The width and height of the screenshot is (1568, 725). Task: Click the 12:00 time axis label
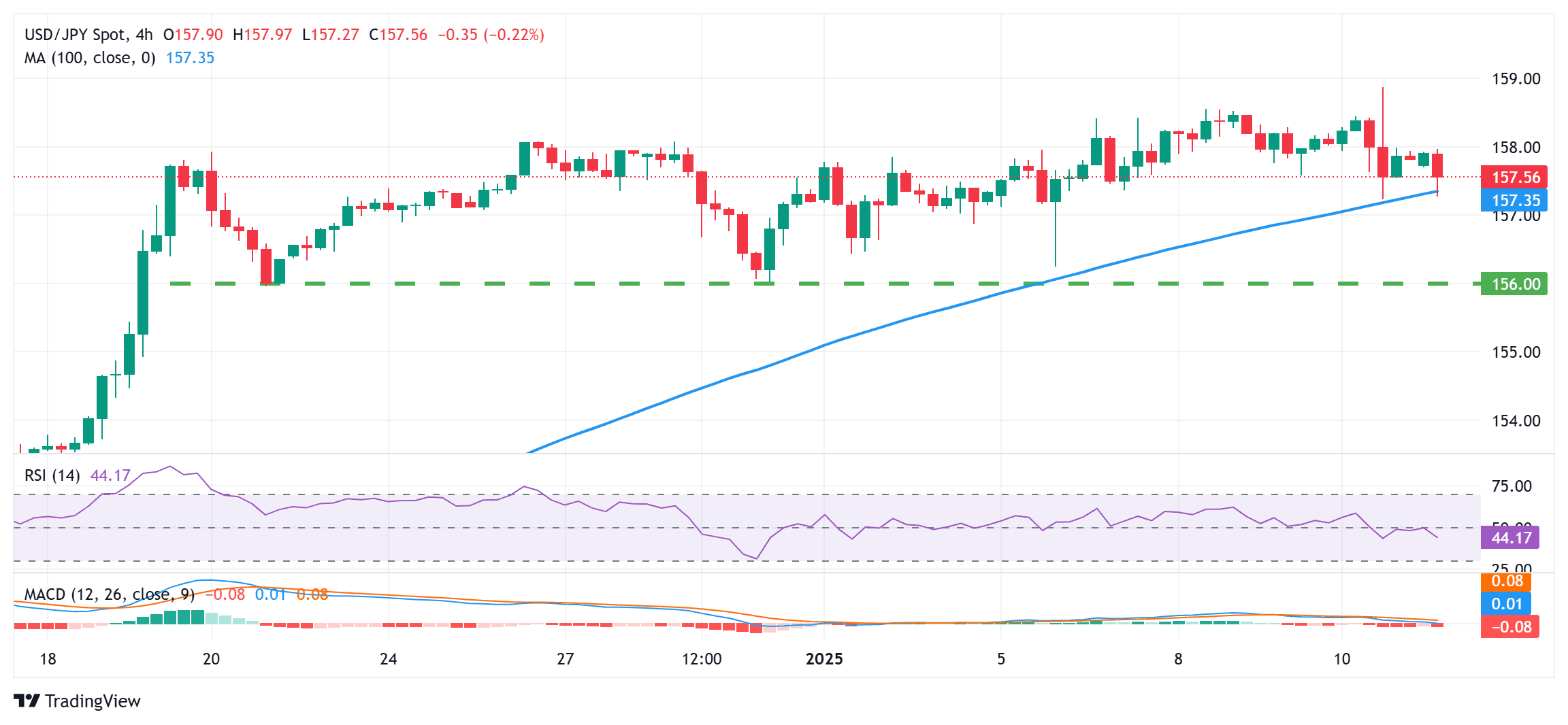[702, 659]
